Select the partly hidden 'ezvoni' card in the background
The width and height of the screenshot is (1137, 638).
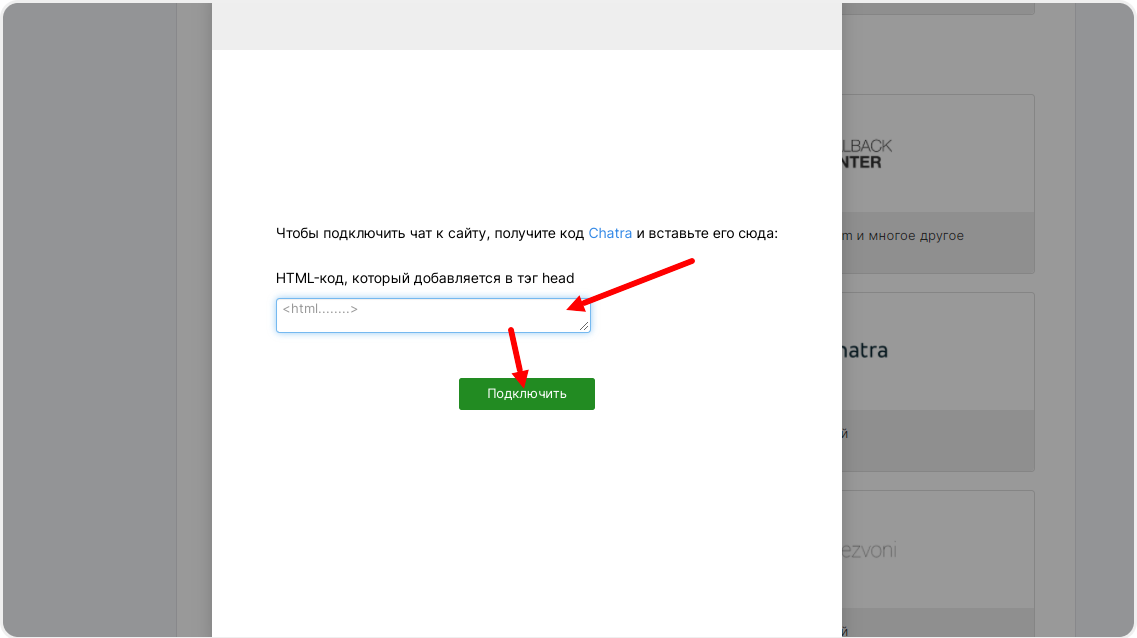[938, 563]
